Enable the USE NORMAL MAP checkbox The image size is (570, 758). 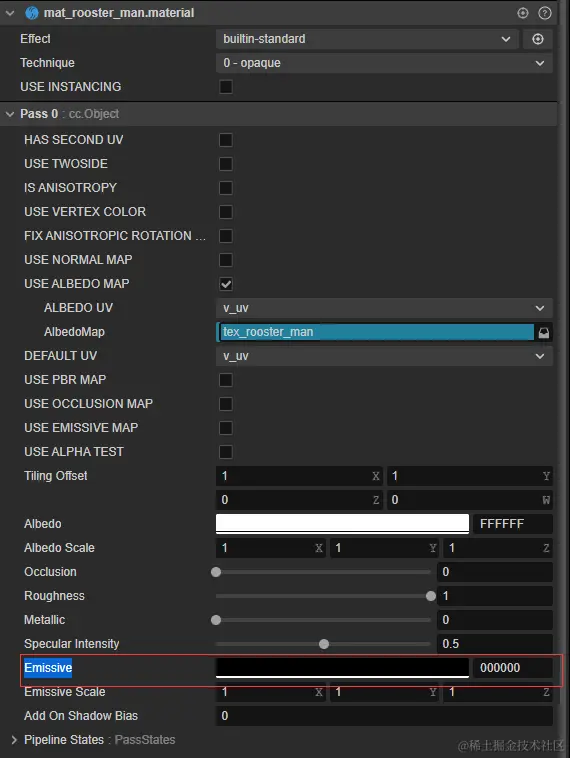pyautogui.click(x=226, y=260)
